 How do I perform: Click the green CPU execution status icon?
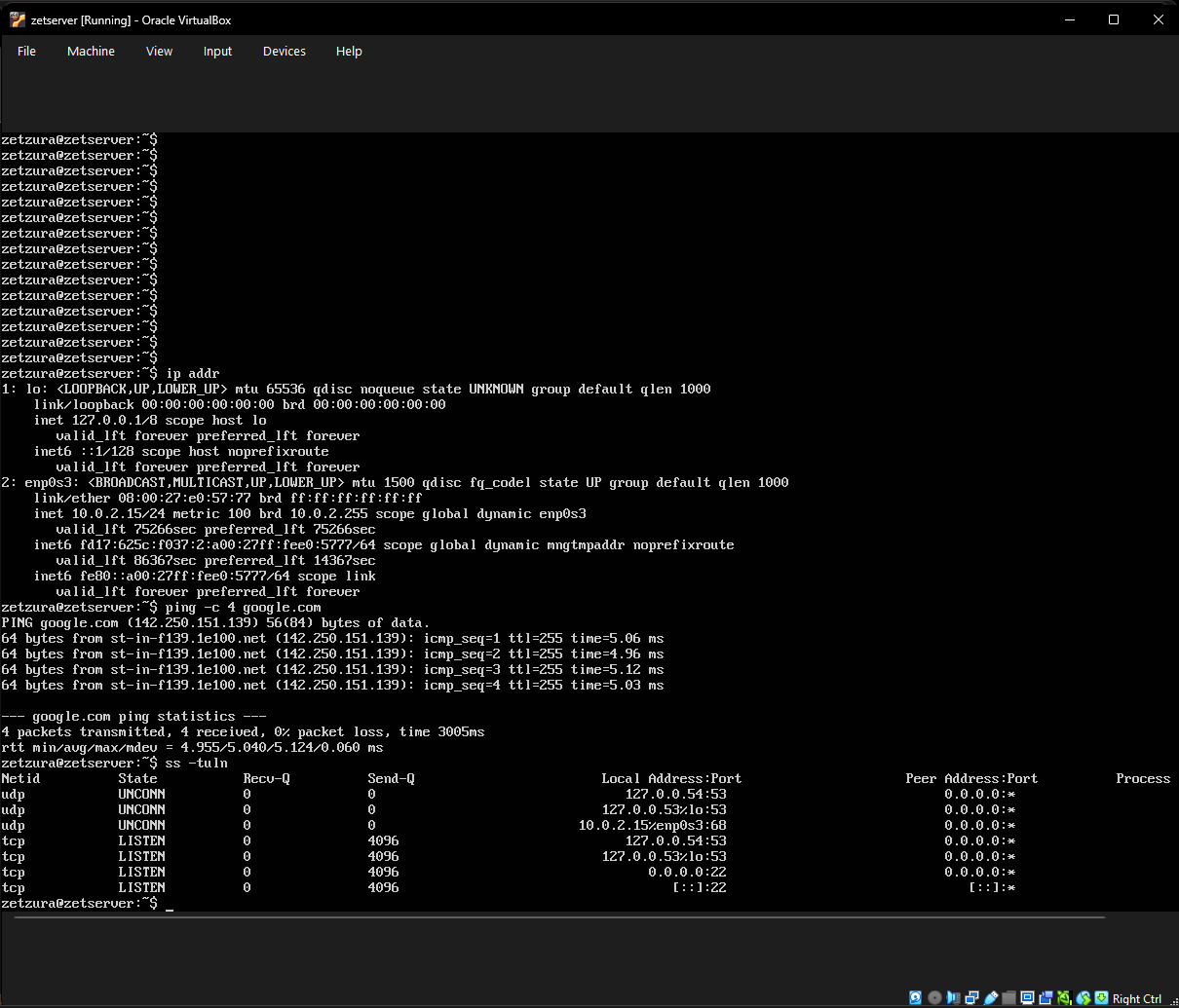click(x=1064, y=998)
